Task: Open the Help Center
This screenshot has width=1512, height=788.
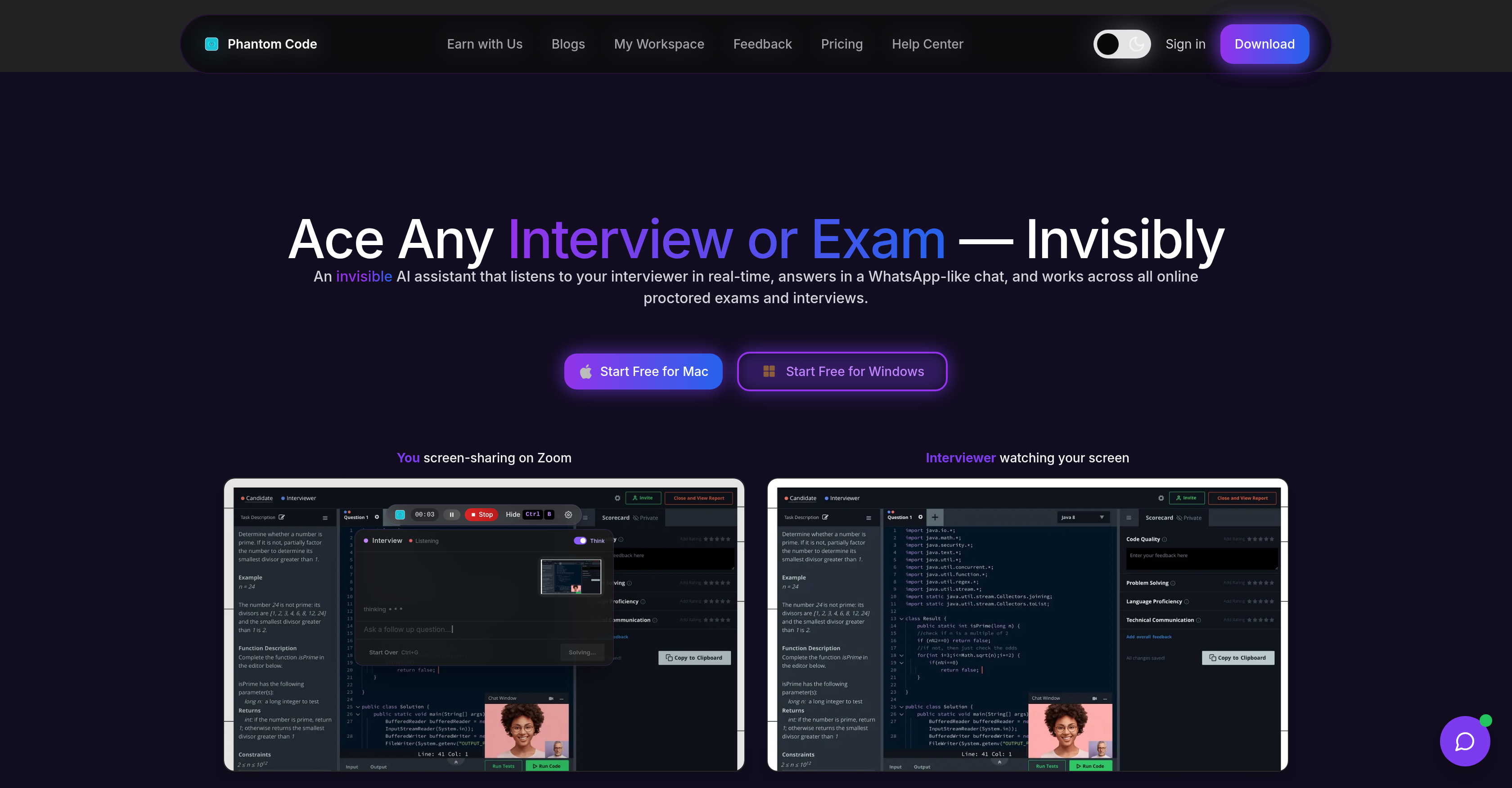Action: point(927,44)
